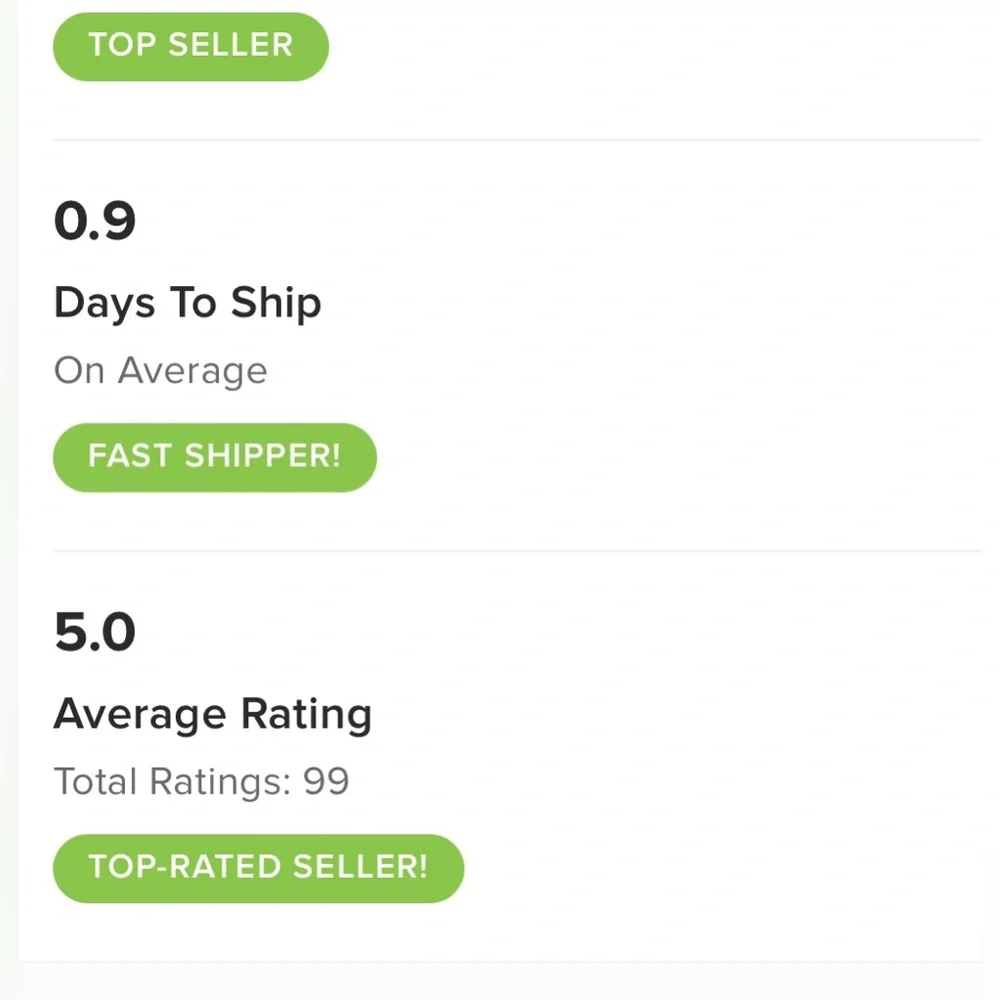Viewport: 1000px width, 1000px height.
Task: Click the Days To Ship heading
Action: coord(188,303)
